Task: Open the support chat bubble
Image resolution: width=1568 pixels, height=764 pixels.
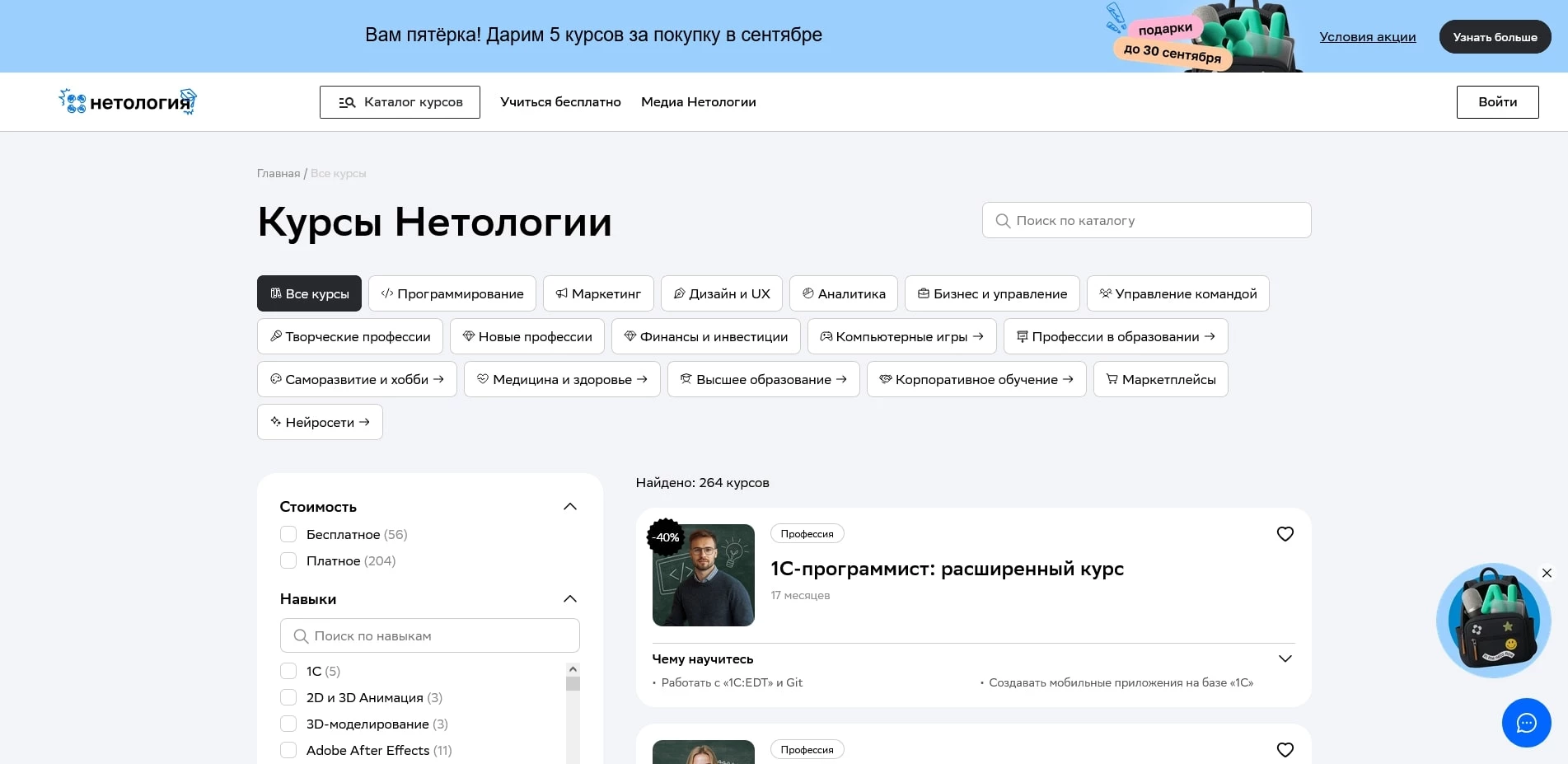Action: click(1526, 723)
